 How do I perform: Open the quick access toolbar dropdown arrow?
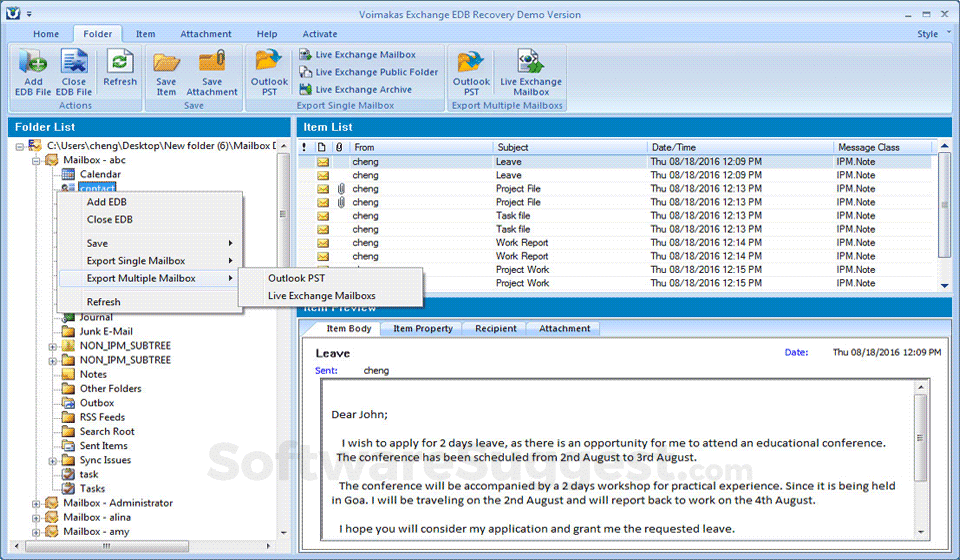pyautogui.click(x=29, y=13)
